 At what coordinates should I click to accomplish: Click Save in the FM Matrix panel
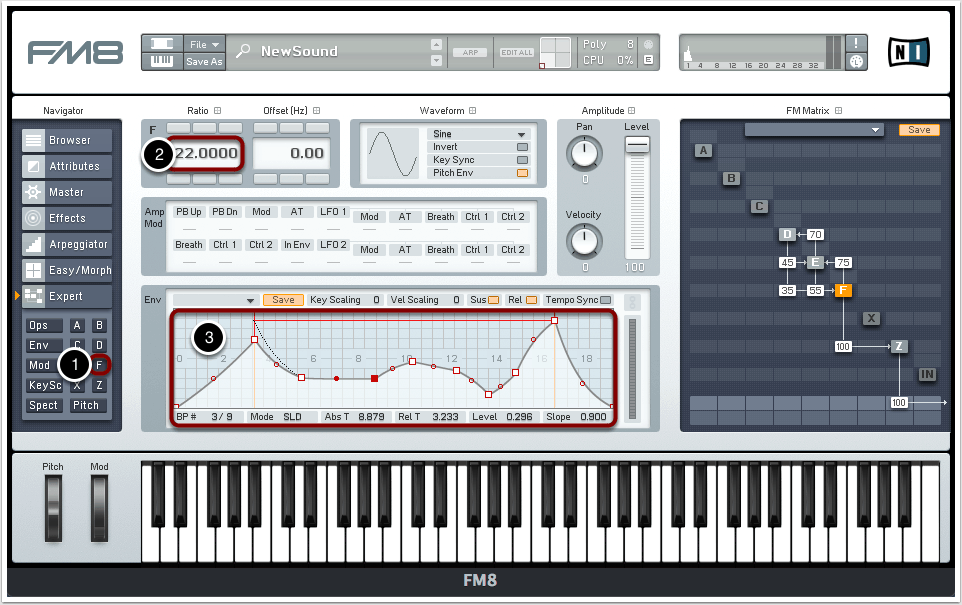[x=918, y=130]
